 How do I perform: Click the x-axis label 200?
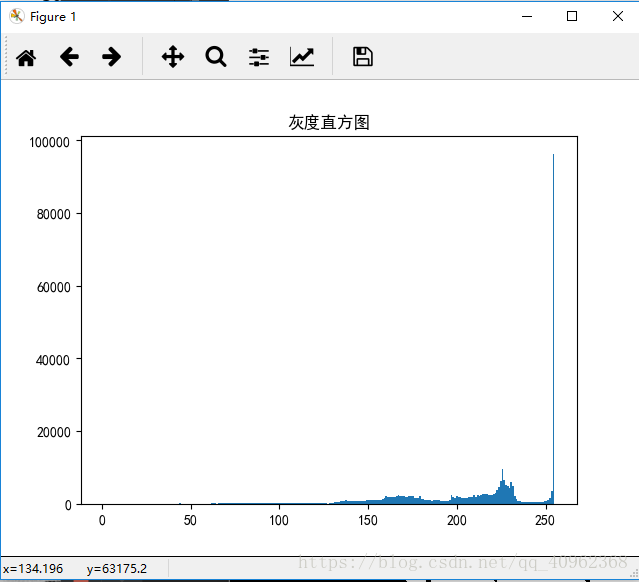[x=457, y=520]
